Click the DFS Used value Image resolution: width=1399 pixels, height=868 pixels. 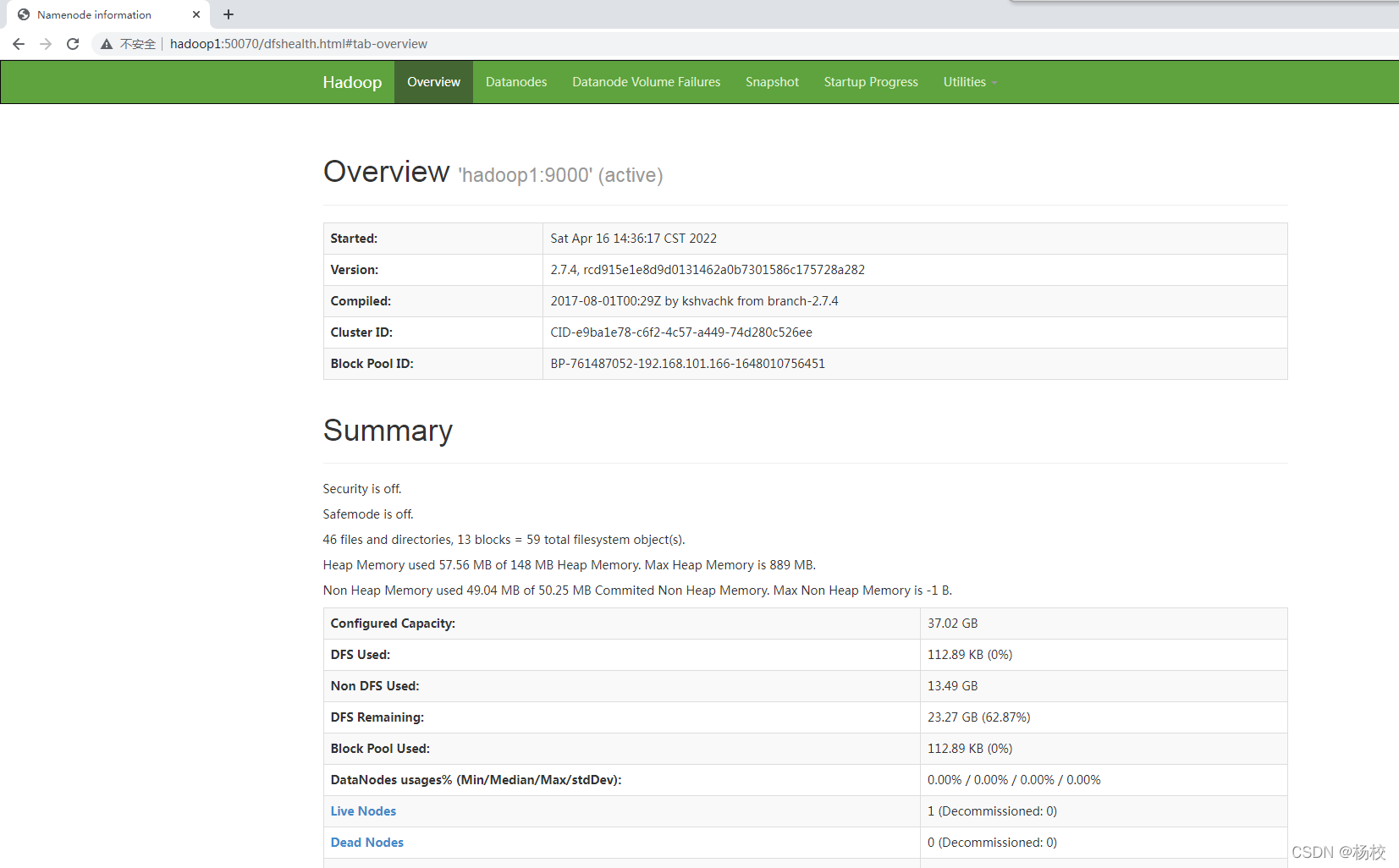970,655
